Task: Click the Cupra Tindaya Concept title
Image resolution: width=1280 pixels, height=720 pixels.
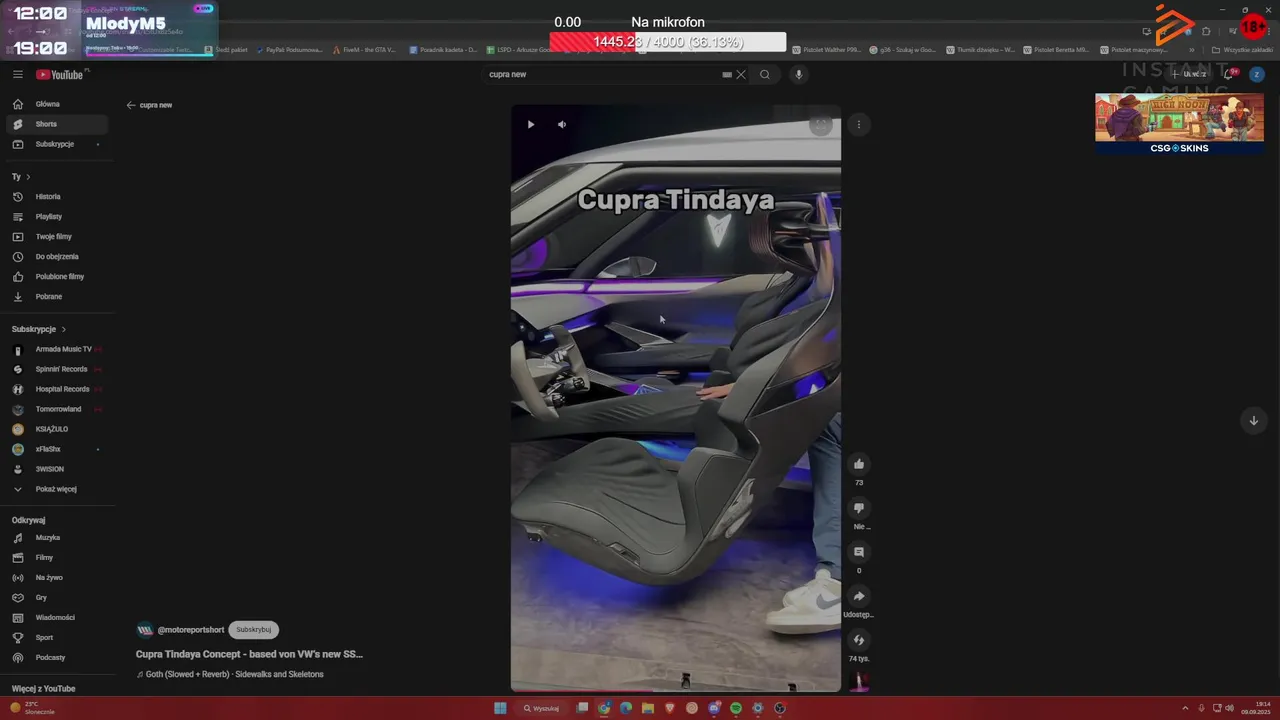Action: coord(249,654)
